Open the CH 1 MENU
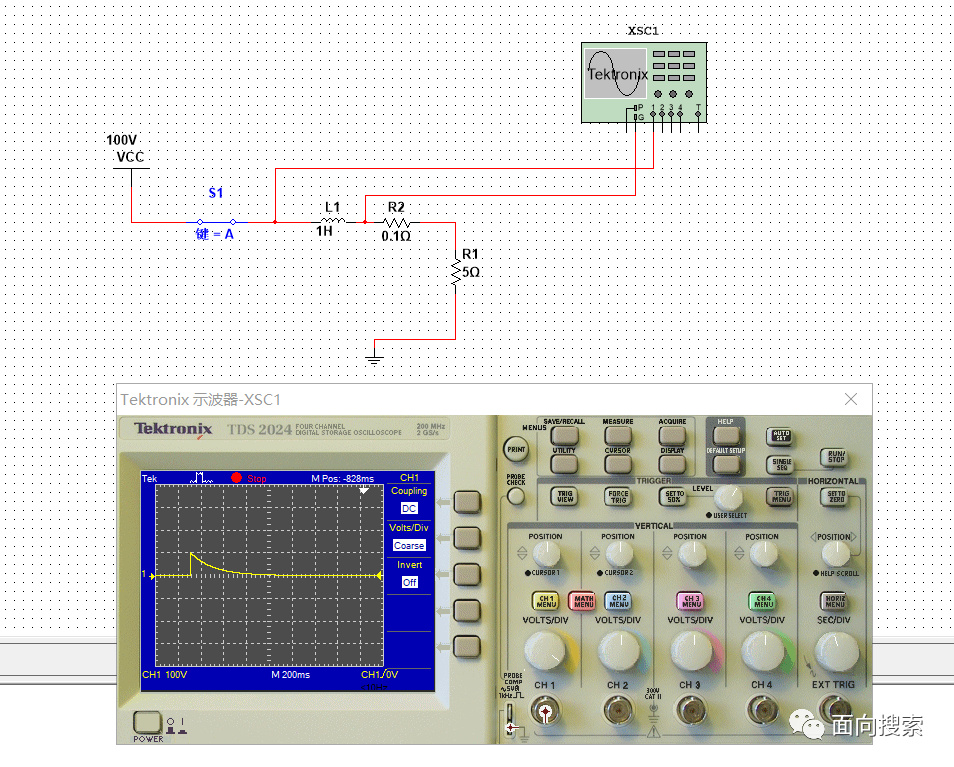The width and height of the screenshot is (954, 767). (x=546, y=601)
